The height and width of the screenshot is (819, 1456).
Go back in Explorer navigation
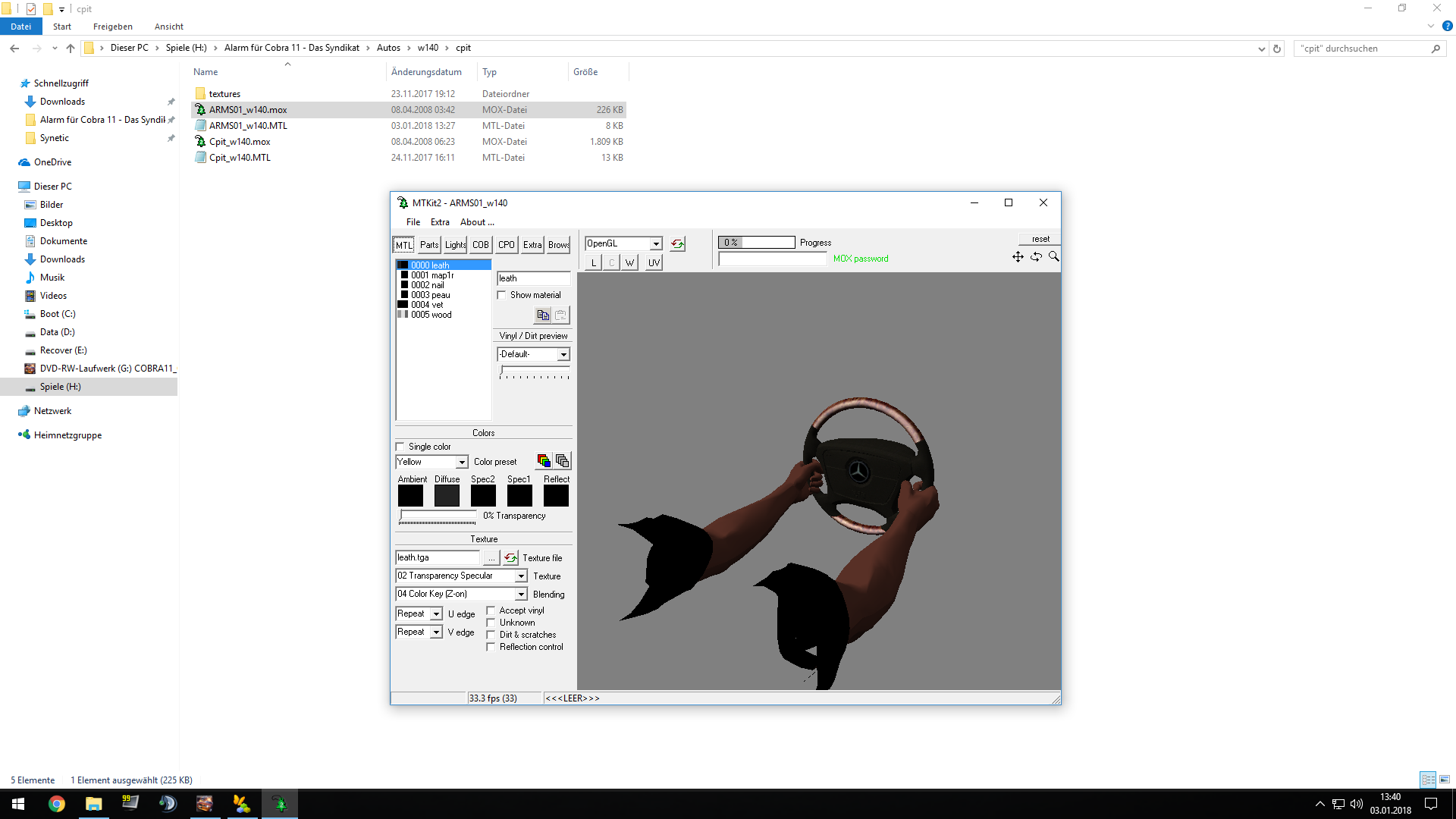[14, 49]
